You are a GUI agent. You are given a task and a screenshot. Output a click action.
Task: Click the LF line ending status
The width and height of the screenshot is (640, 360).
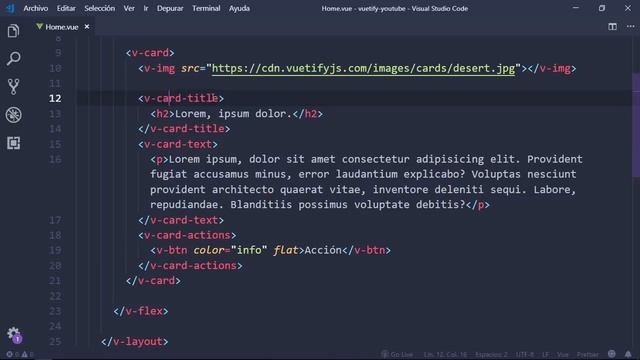click(x=545, y=354)
